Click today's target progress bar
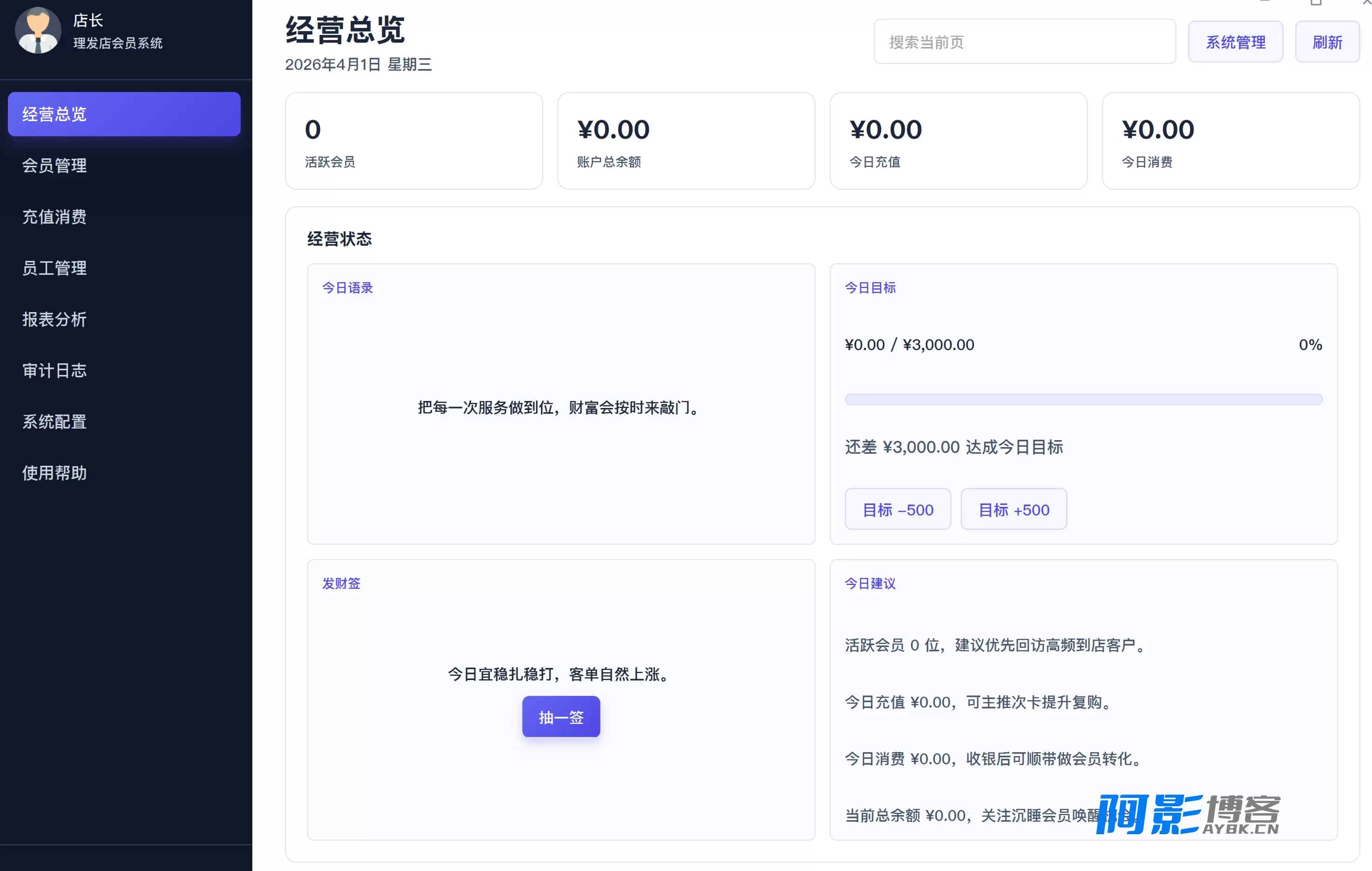The width and height of the screenshot is (1372, 871). pyautogui.click(x=1083, y=399)
